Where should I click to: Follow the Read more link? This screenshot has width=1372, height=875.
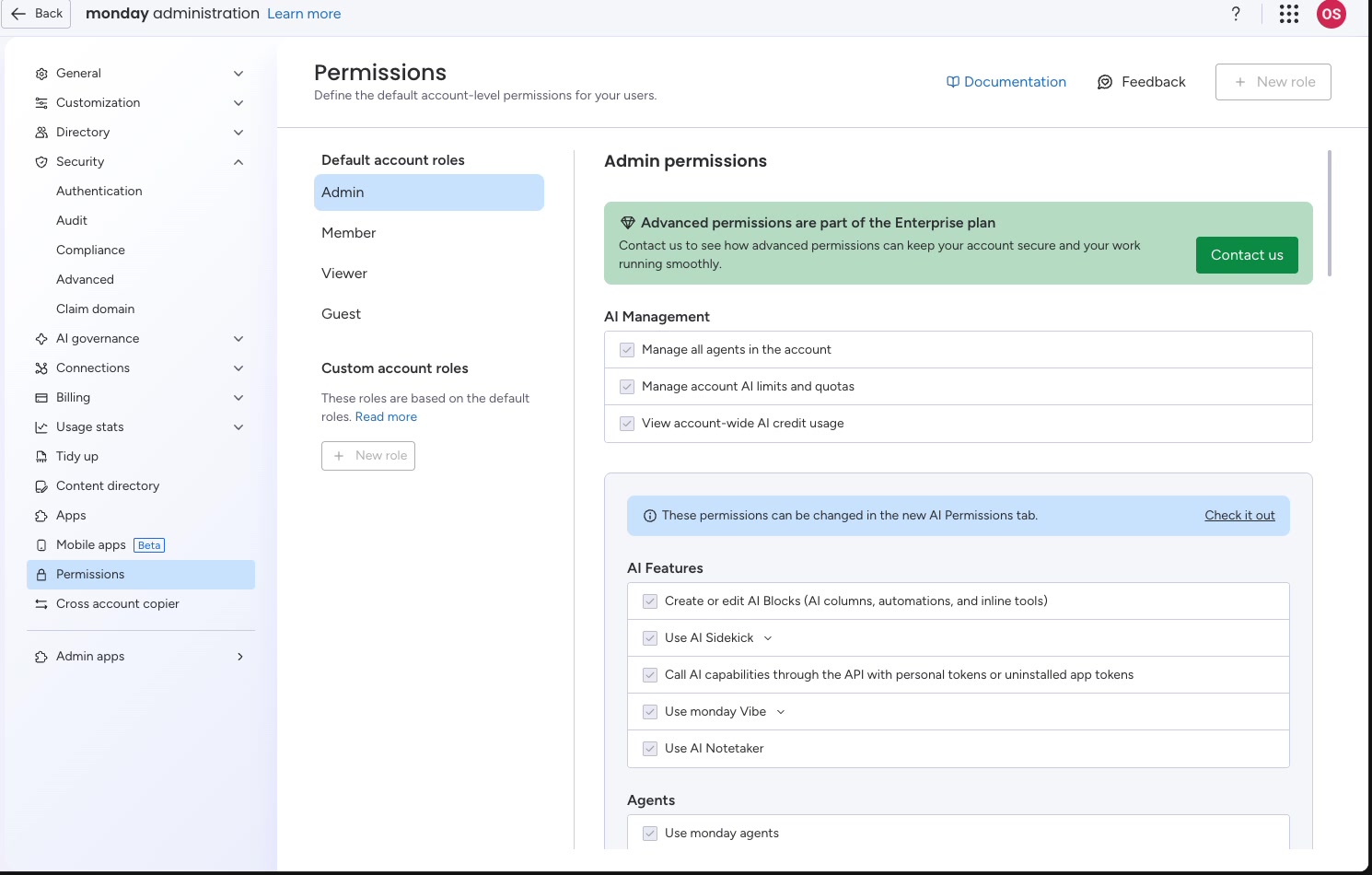click(386, 417)
